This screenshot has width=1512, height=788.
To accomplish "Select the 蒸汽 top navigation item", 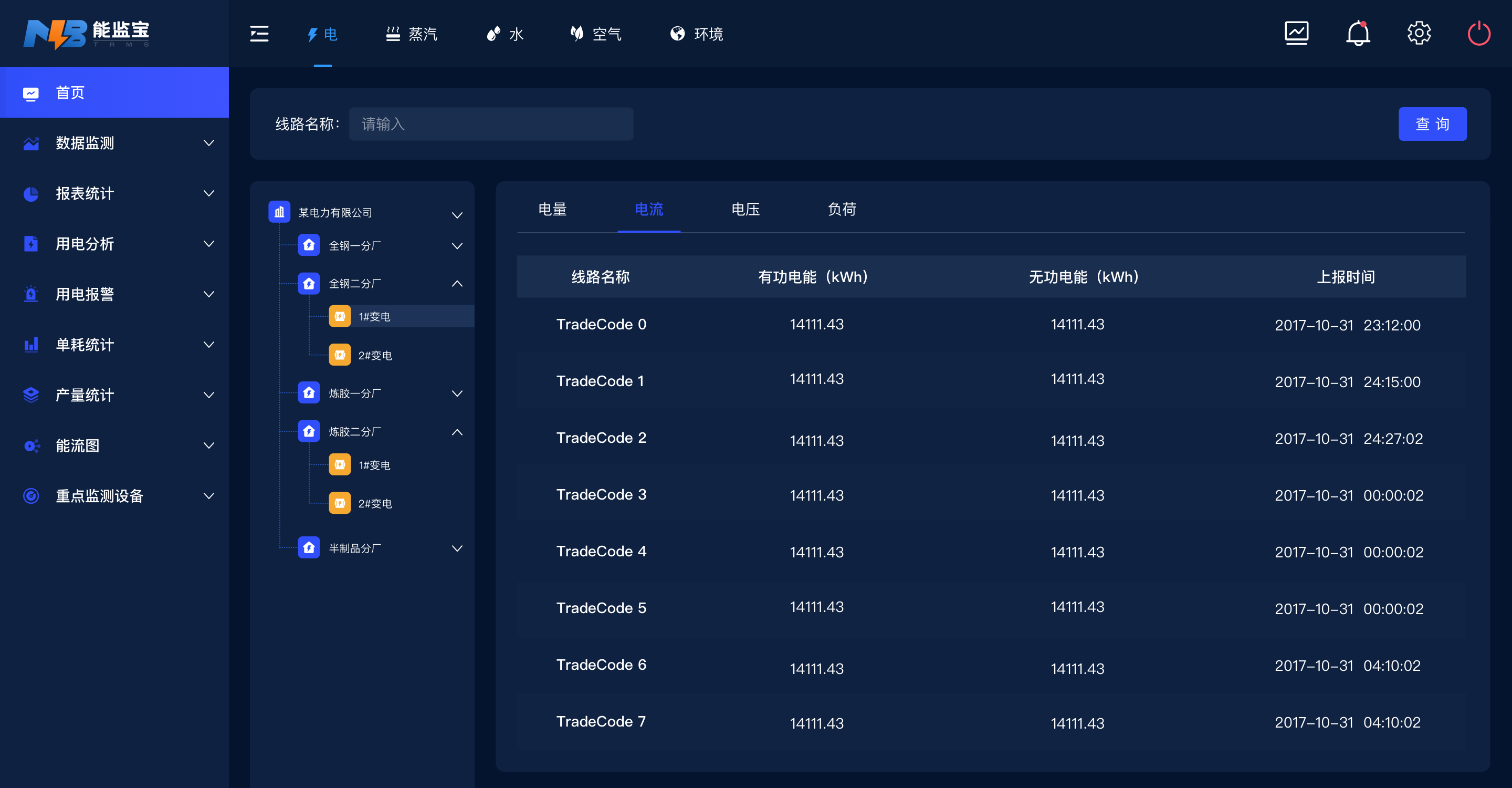I will click(x=412, y=34).
